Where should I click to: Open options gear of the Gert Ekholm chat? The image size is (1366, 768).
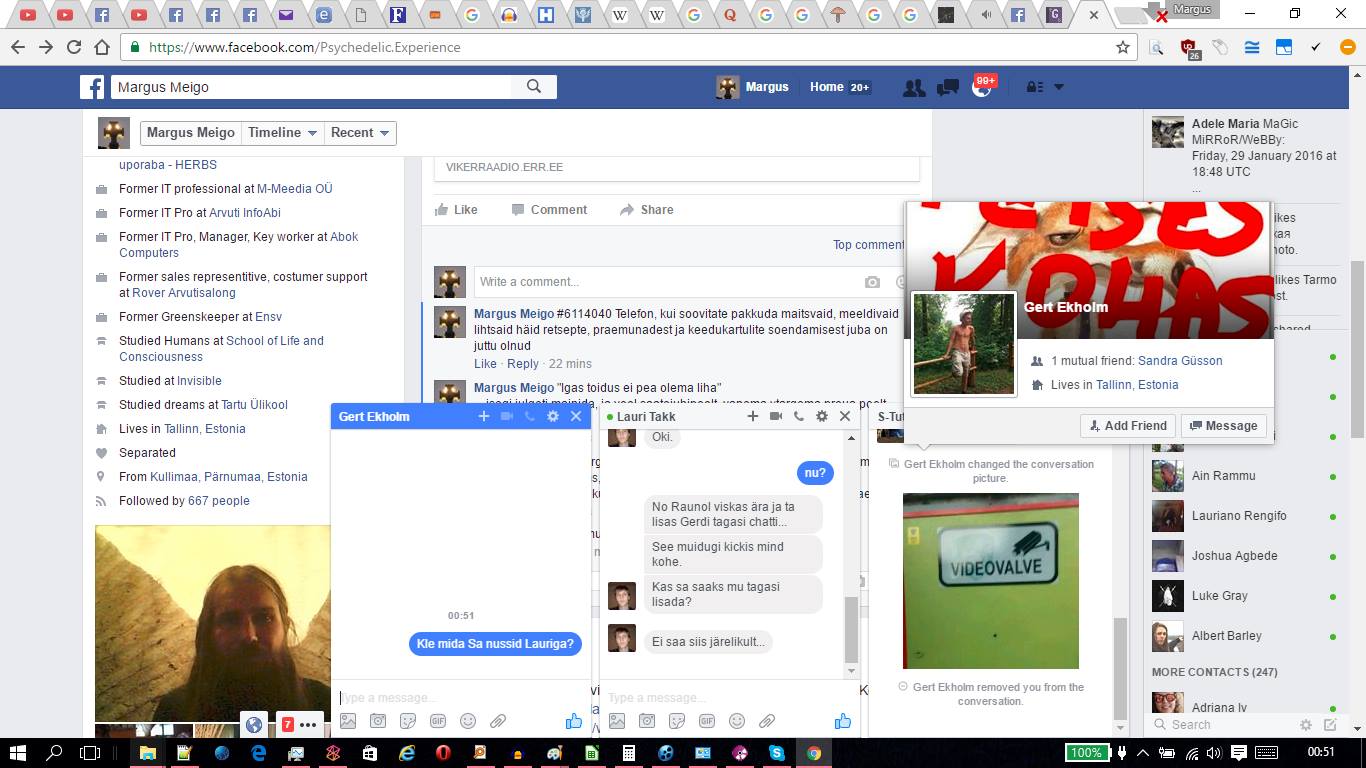pos(553,416)
